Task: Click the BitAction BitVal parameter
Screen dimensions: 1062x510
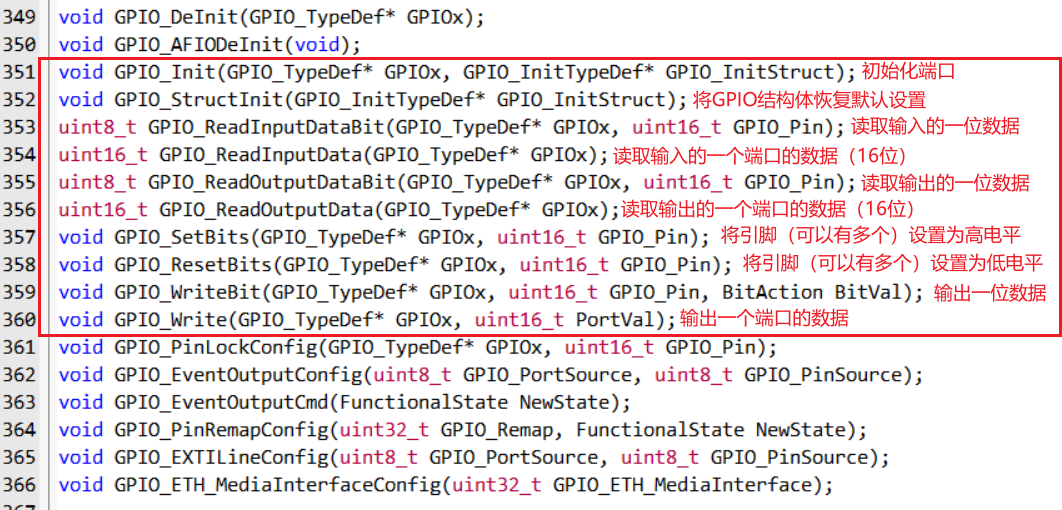Action: click(813, 293)
